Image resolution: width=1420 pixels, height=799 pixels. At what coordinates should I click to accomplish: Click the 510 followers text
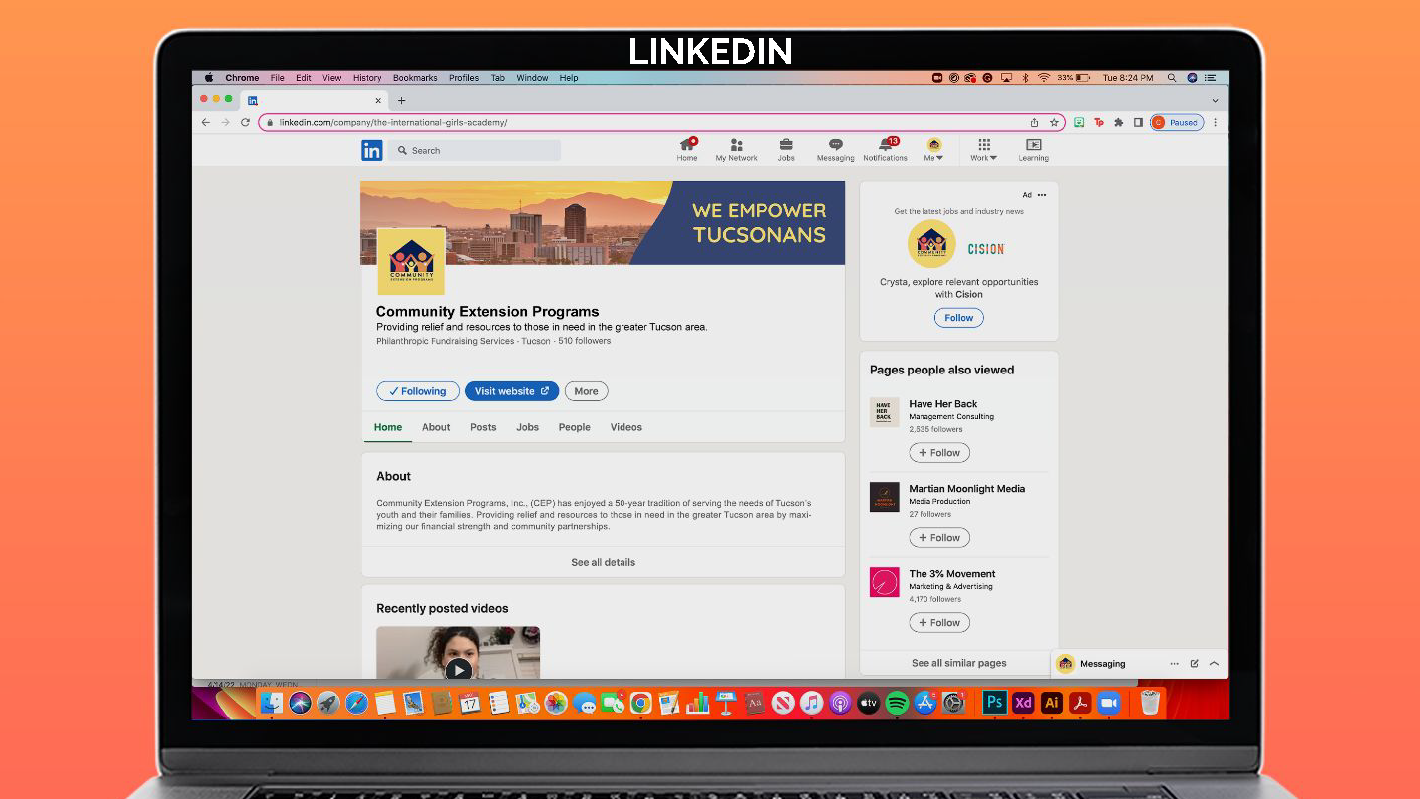(x=585, y=341)
